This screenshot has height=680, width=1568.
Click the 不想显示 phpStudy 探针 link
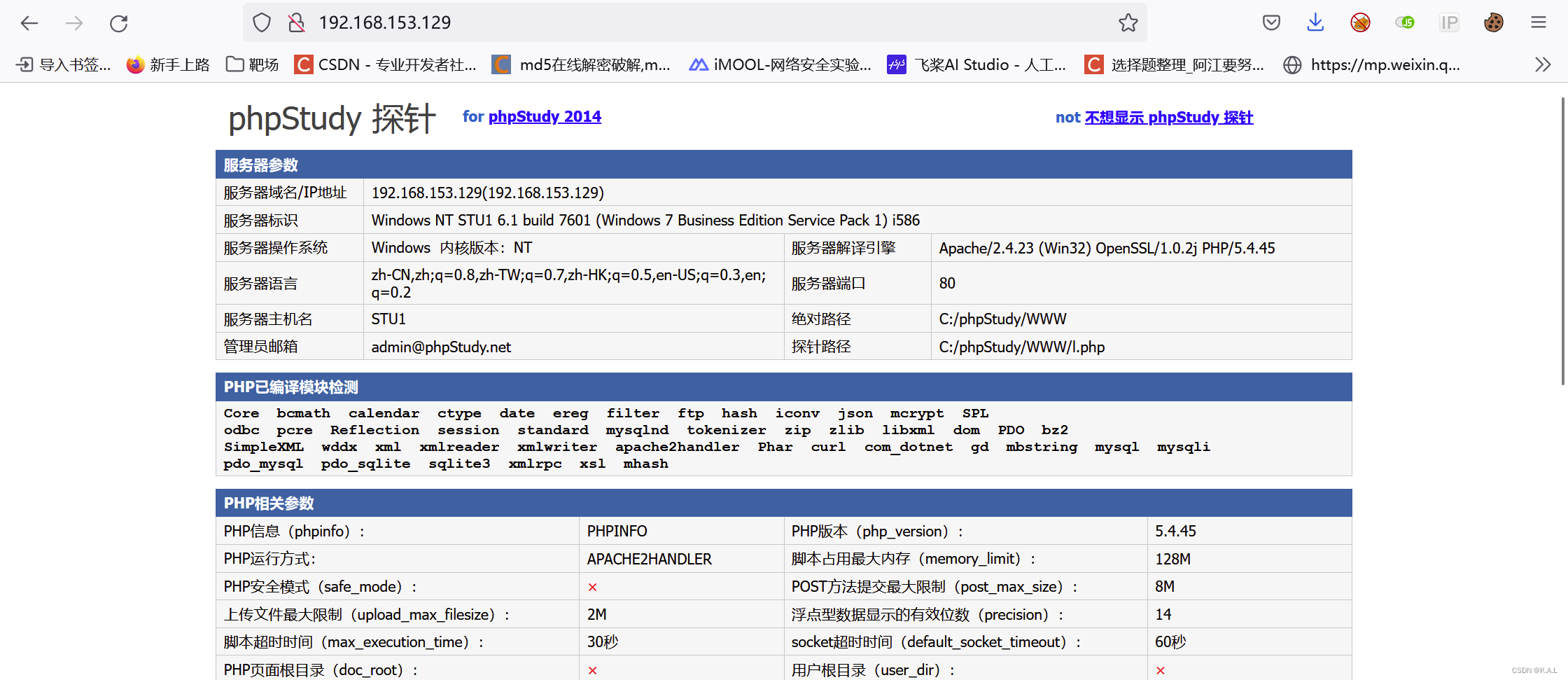click(x=1169, y=117)
